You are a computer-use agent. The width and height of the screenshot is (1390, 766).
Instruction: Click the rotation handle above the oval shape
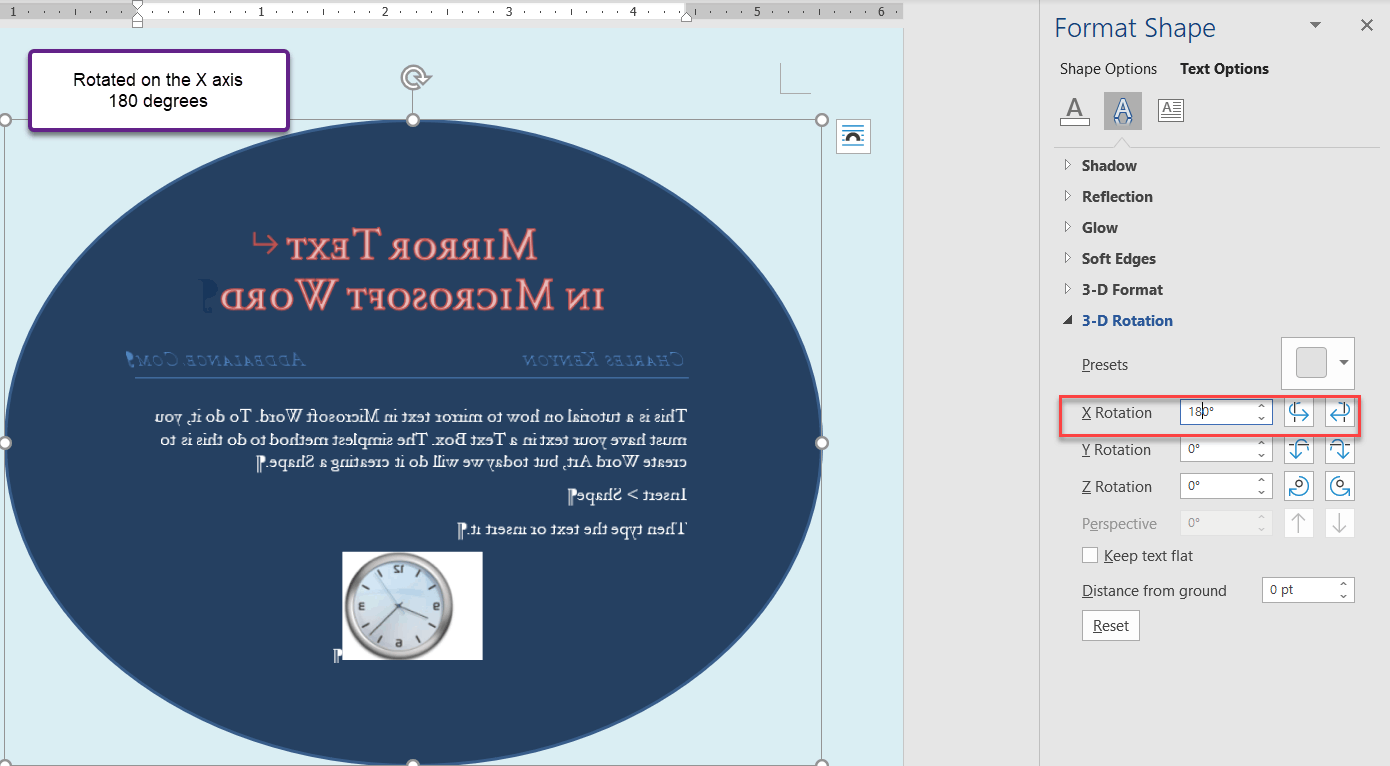click(x=413, y=78)
